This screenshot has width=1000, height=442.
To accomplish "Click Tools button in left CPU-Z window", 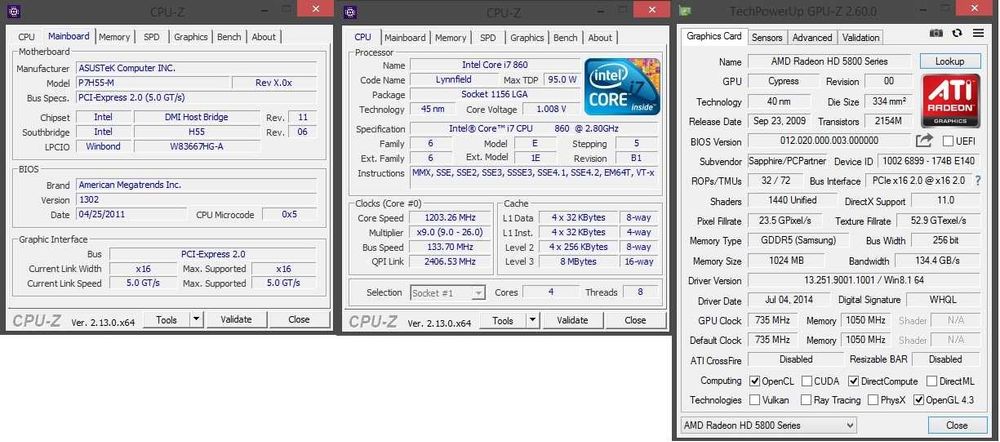I will pyautogui.click(x=166, y=320).
